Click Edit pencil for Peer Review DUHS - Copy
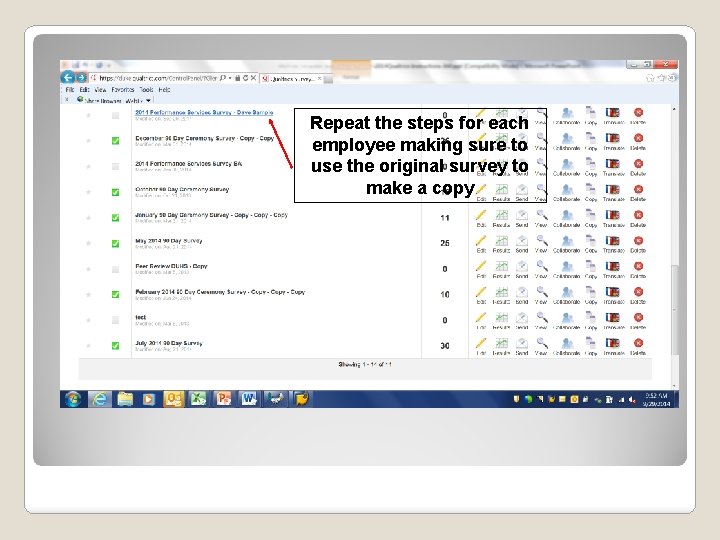 pyautogui.click(x=481, y=266)
